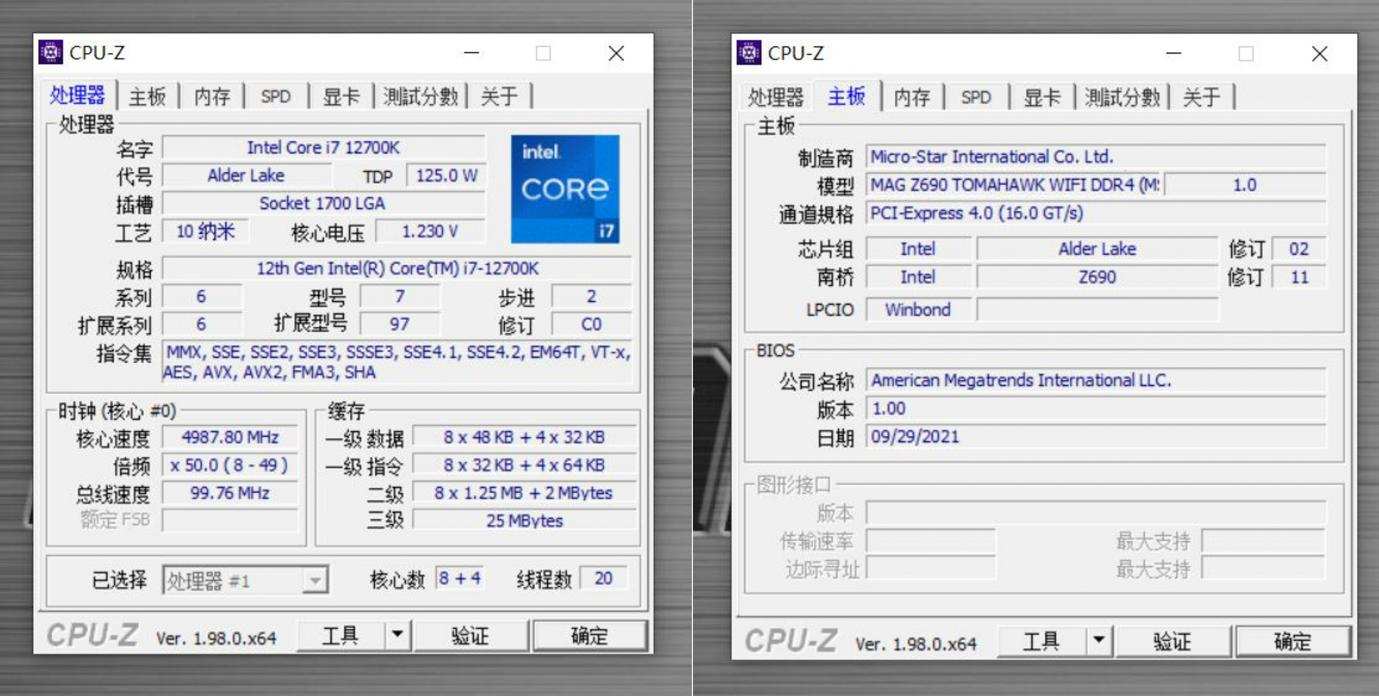Switch to the 测试分数 (Bench) tab in right window
The height and width of the screenshot is (696, 1379).
pos(1121,97)
